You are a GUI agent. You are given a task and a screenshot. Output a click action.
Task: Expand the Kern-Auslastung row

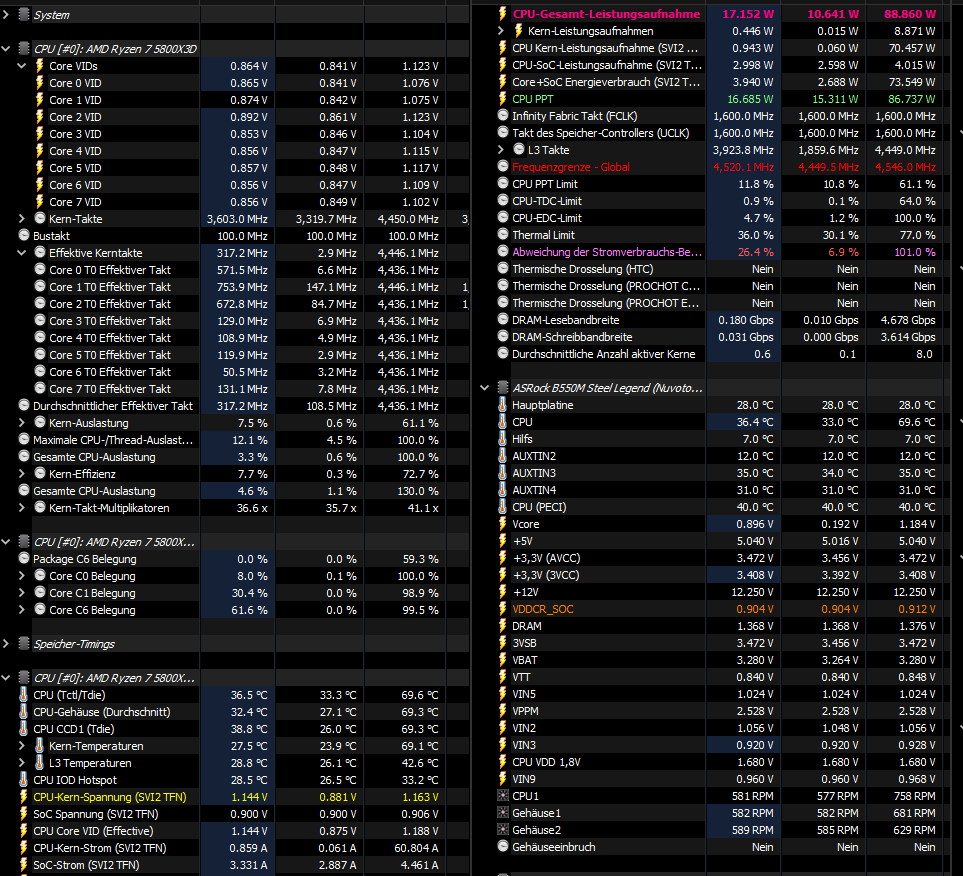pyautogui.click(x=22, y=423)
